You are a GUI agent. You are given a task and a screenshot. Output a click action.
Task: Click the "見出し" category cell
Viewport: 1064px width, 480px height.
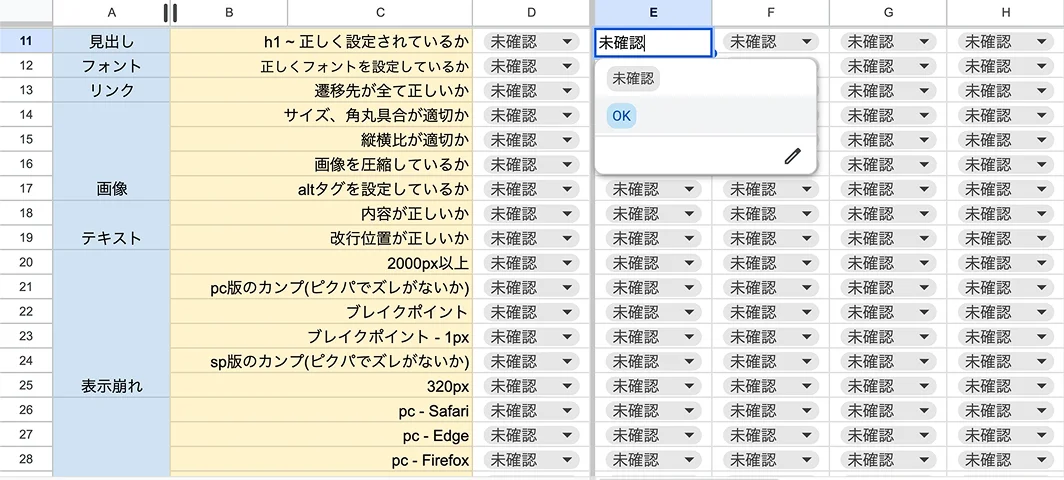pyautogui.click(x=111, y=42)
